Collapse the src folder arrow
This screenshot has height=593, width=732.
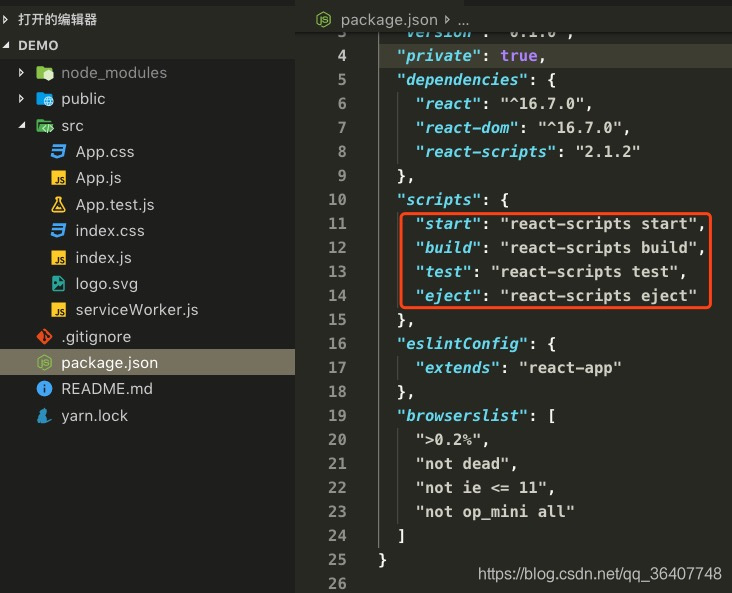tap(22, 125)
